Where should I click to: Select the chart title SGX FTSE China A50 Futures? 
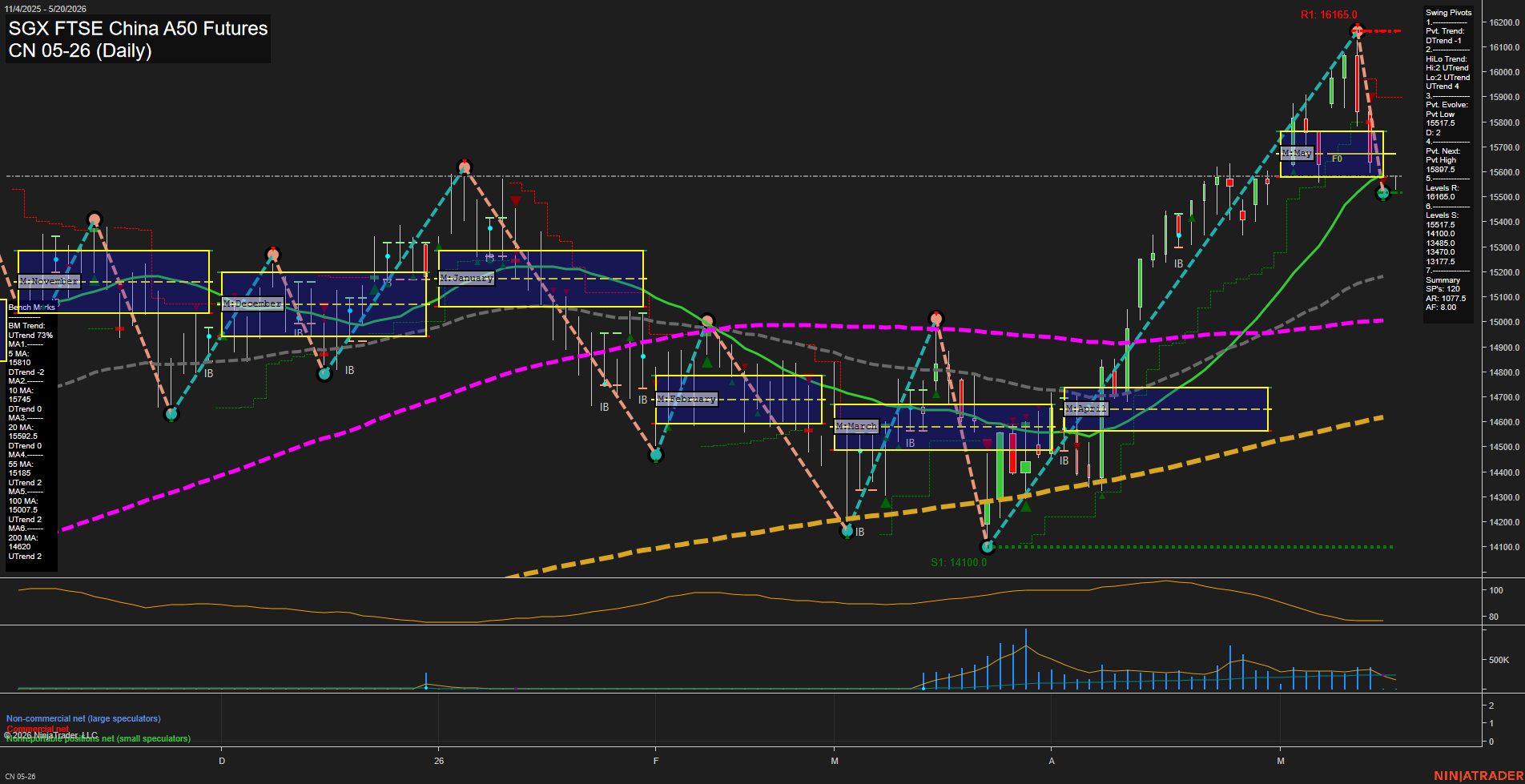coord(138,28)
